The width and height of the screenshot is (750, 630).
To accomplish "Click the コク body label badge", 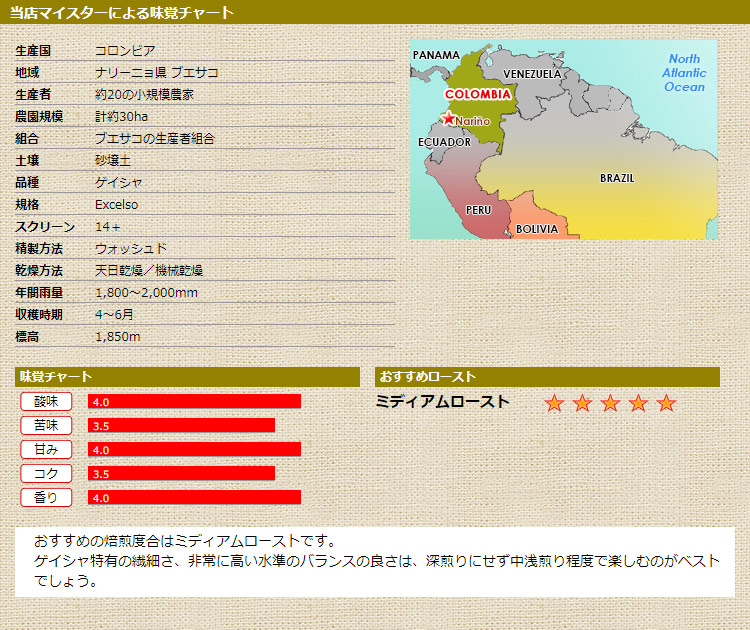I will click(x=46, y=473).
